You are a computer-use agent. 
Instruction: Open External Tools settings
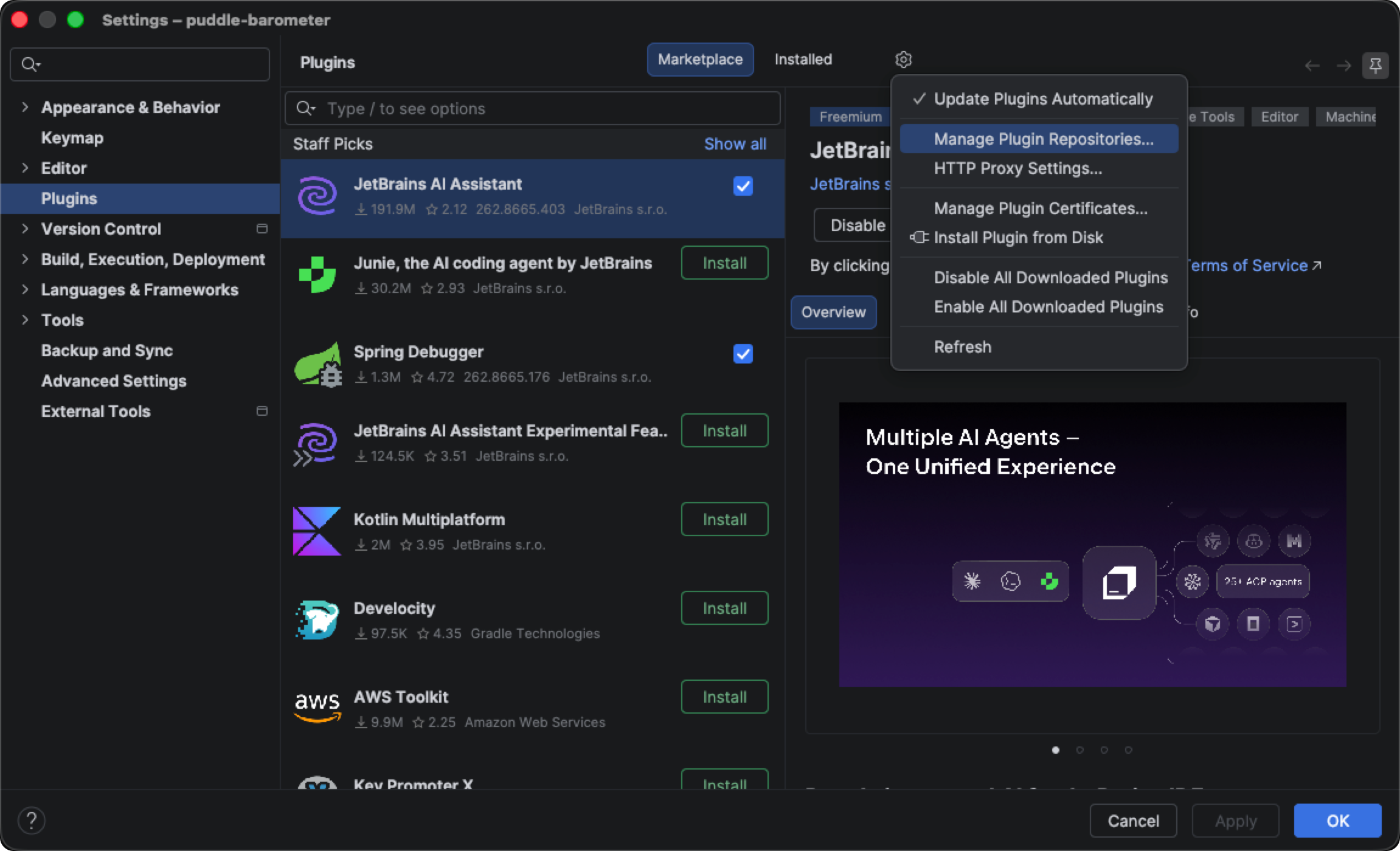pyautogui.click(x=140, y=412)
